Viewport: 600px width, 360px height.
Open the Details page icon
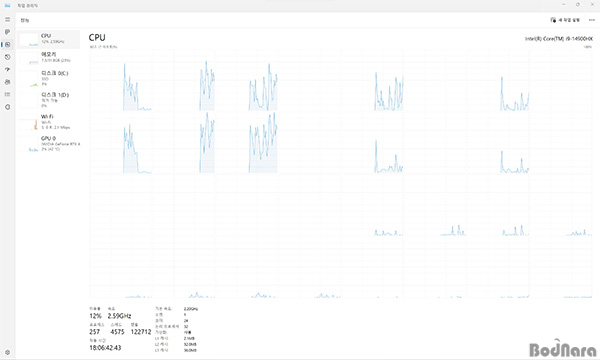(x=7, y=94)
